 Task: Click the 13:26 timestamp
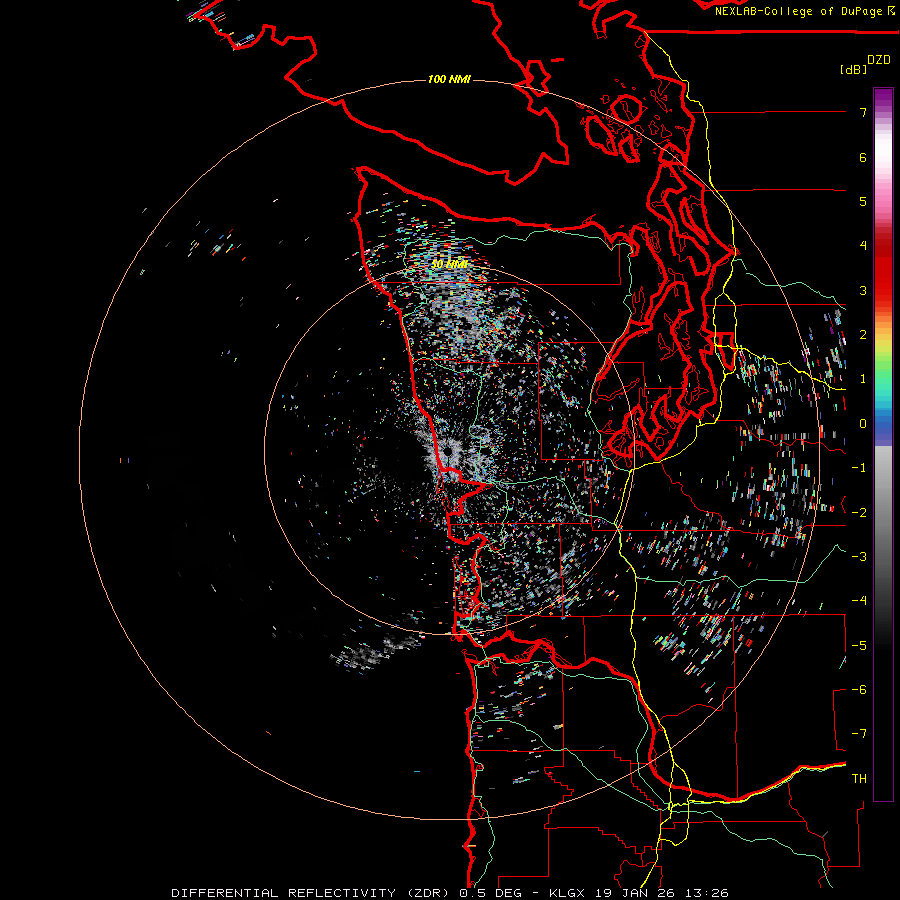705,893
